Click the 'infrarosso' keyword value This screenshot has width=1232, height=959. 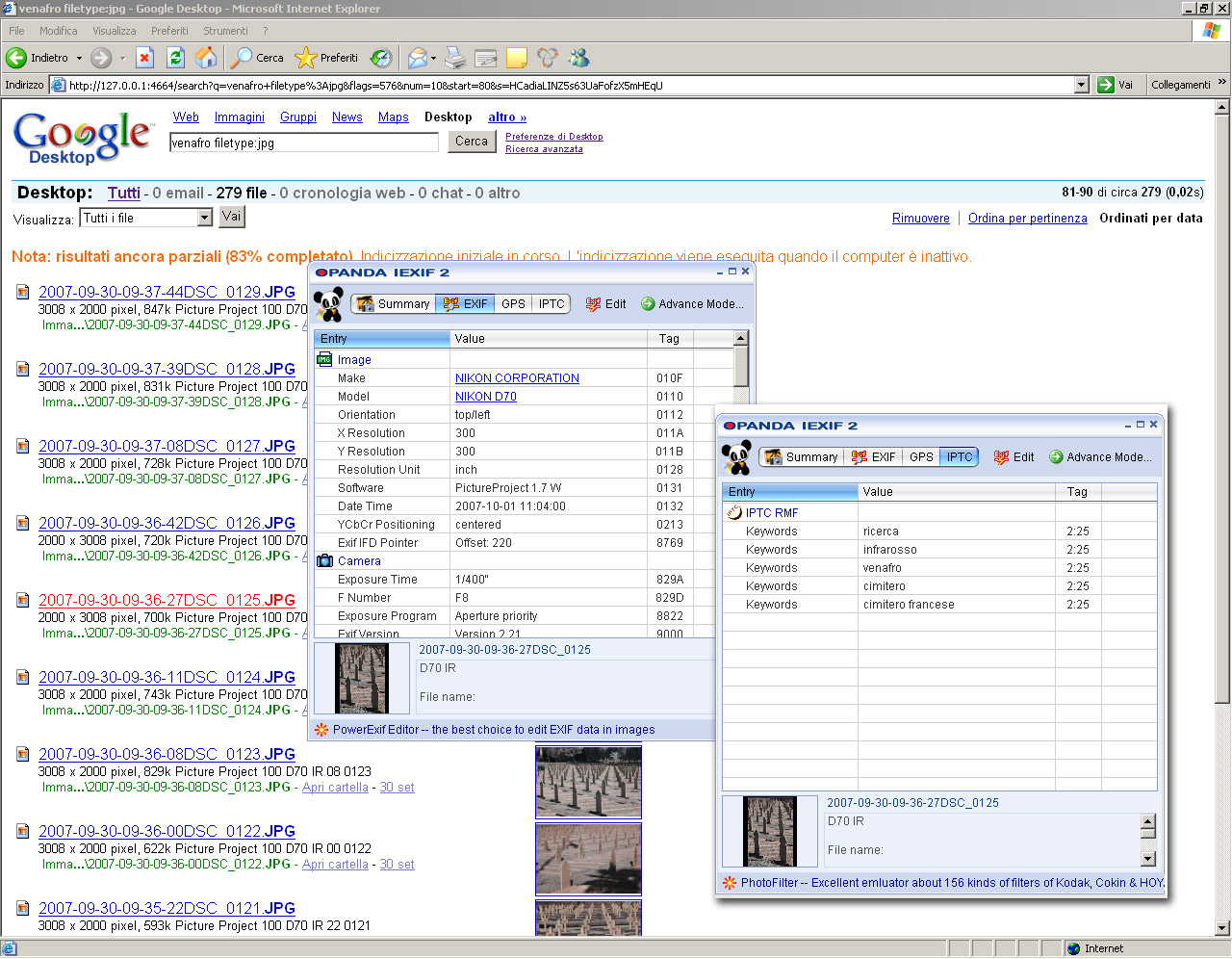tap(890, 550)
